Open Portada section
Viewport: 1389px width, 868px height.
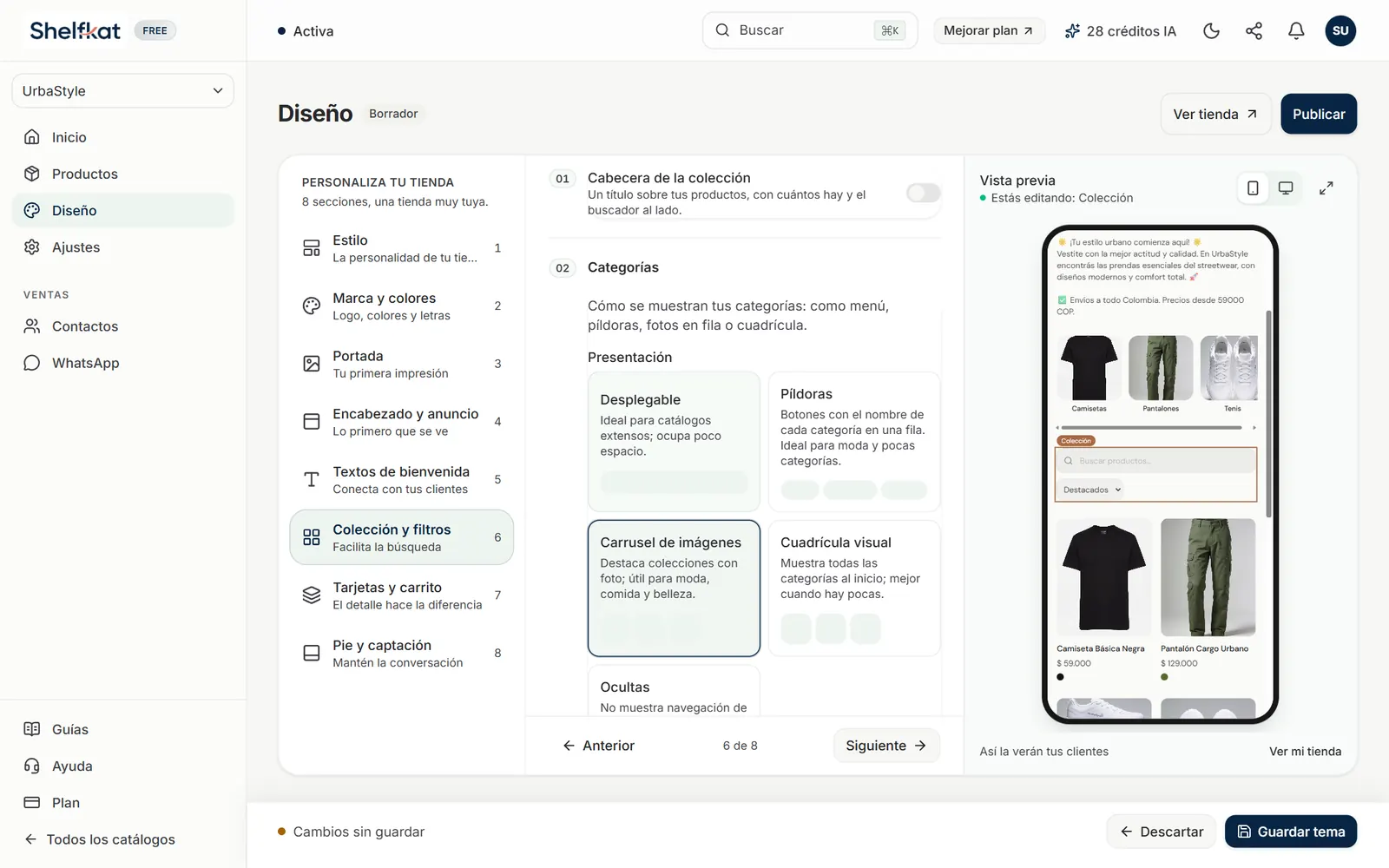(x=401, y=364)
